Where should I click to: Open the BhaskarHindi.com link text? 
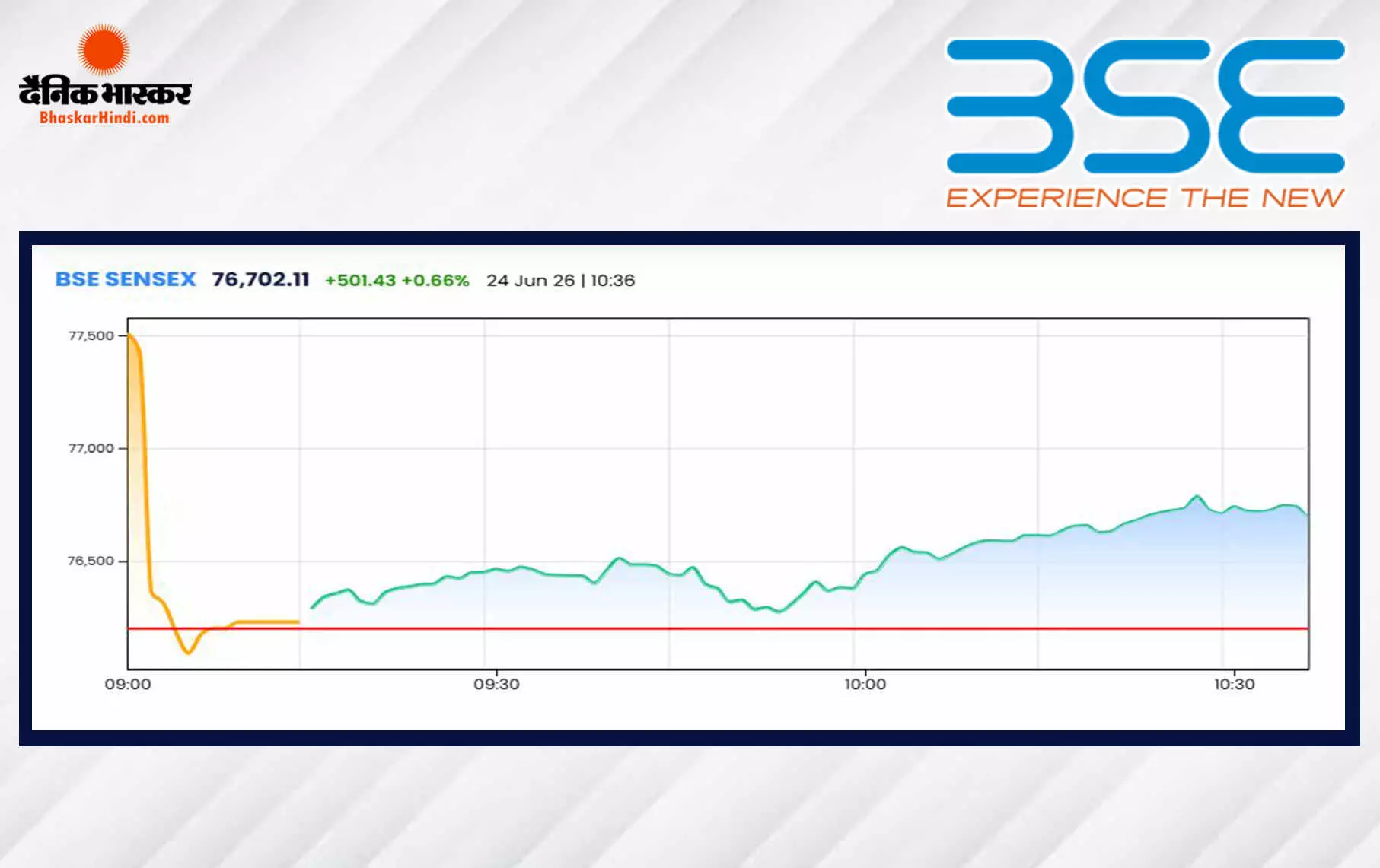(x=104, y=118)
